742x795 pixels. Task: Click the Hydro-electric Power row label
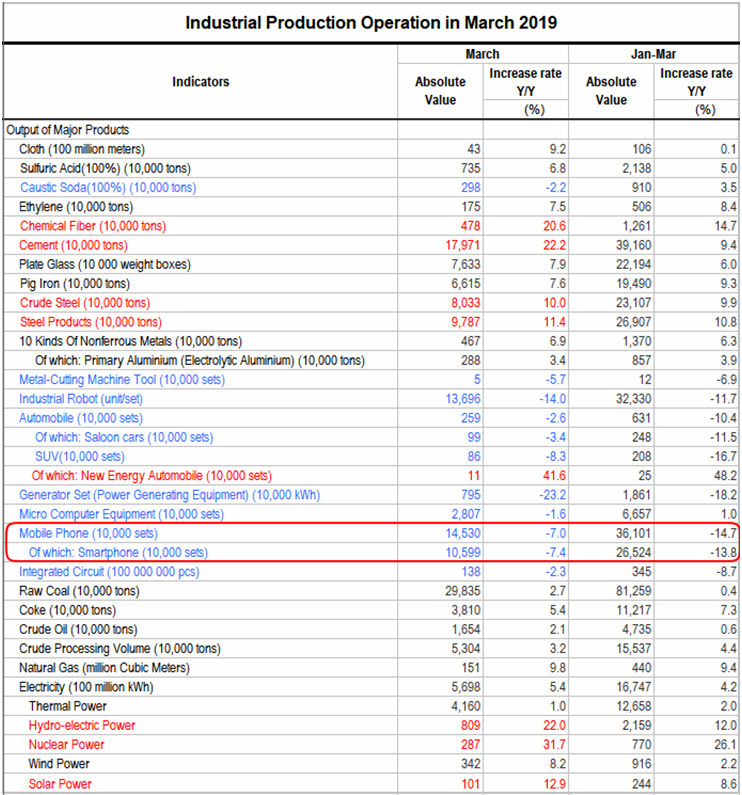click(x=81, y=726)
